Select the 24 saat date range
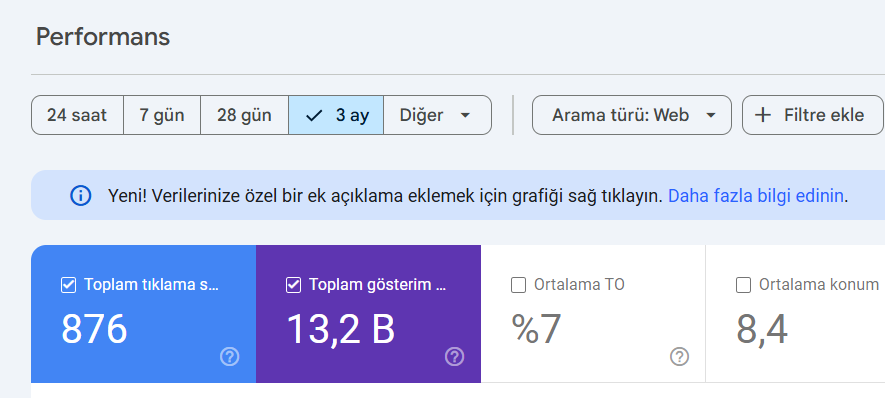This screenshot has height=398, width=885. point(77,115)
